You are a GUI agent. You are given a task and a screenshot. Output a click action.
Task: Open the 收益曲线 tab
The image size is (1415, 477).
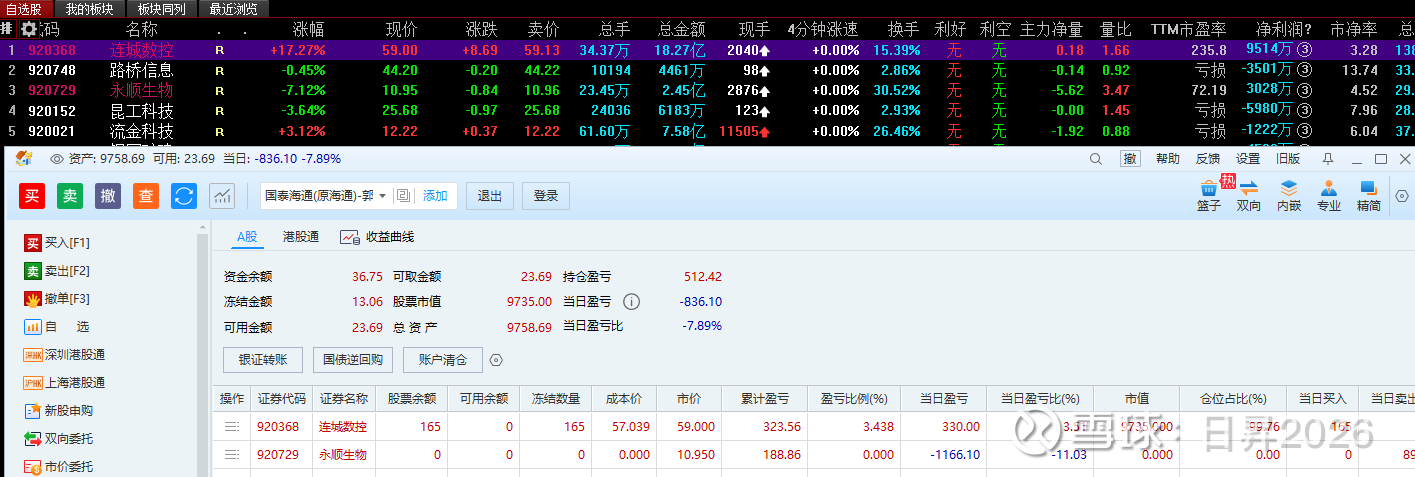click(x=377, y=237)
